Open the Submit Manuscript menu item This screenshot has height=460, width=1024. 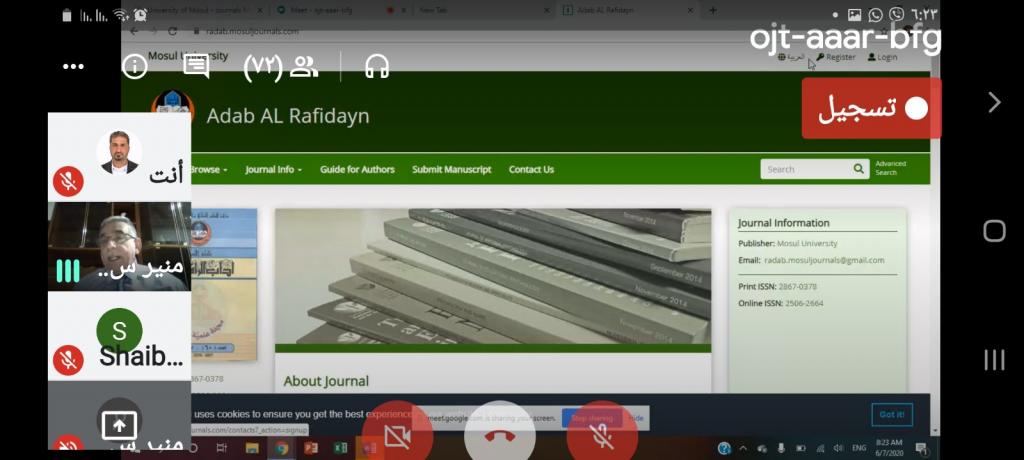coord(451,170)
